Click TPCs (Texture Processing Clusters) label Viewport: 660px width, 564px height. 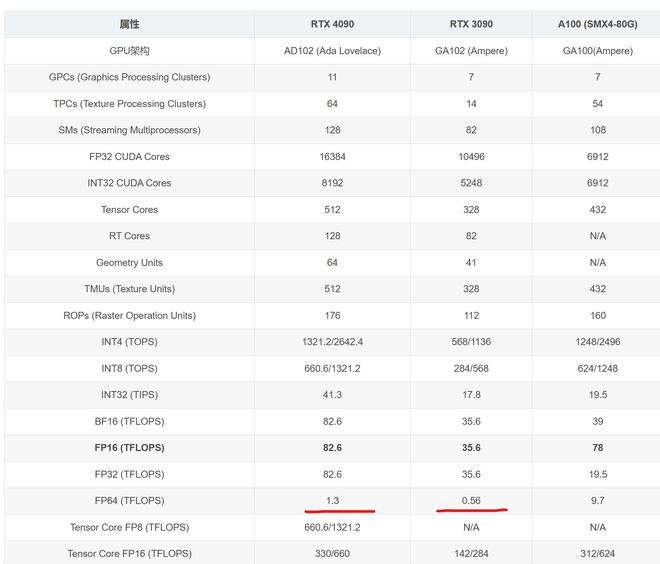pyautogui.click(x=129, y=104)
